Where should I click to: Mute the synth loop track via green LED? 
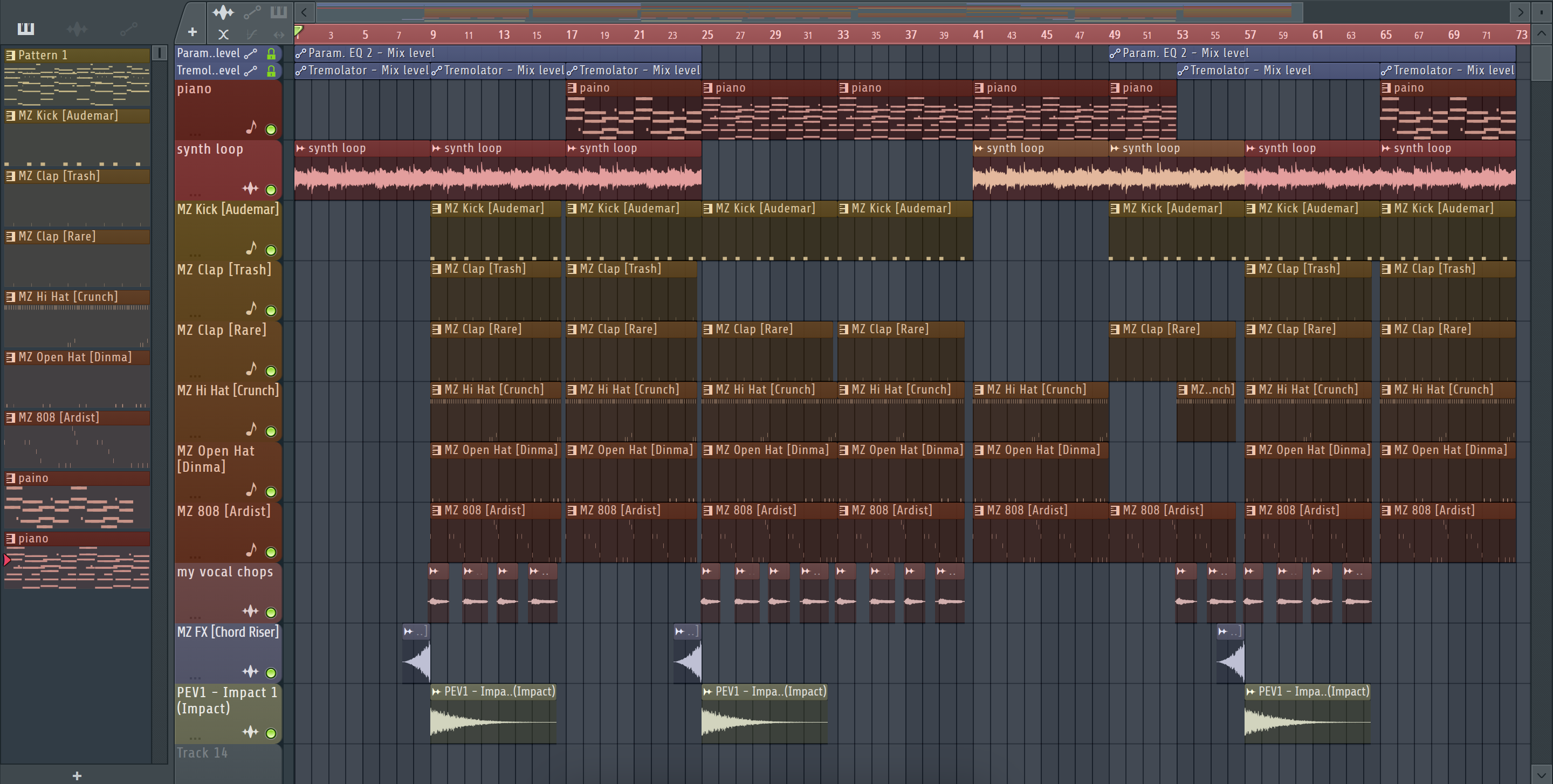pos(271,190)
